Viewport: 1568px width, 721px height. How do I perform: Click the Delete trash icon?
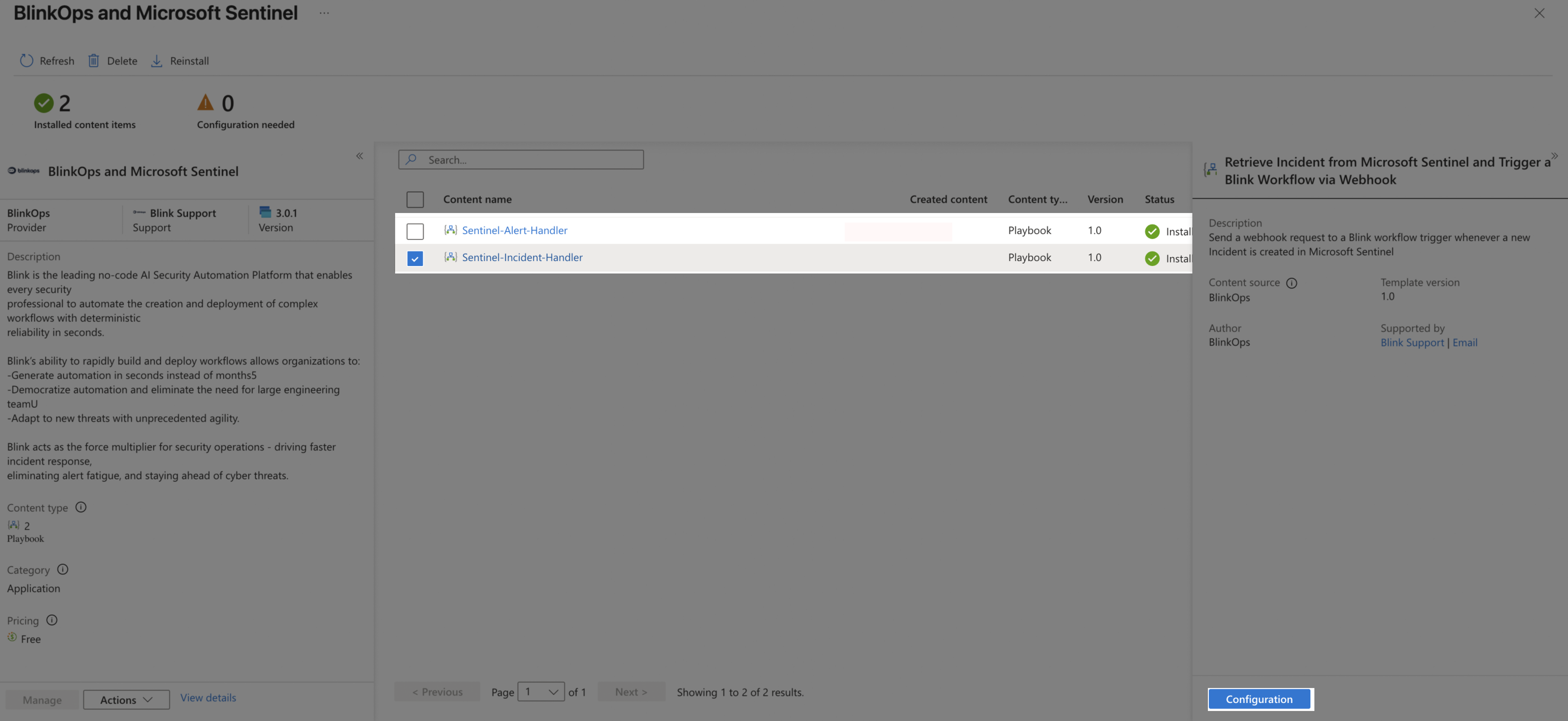click(94, 61)
